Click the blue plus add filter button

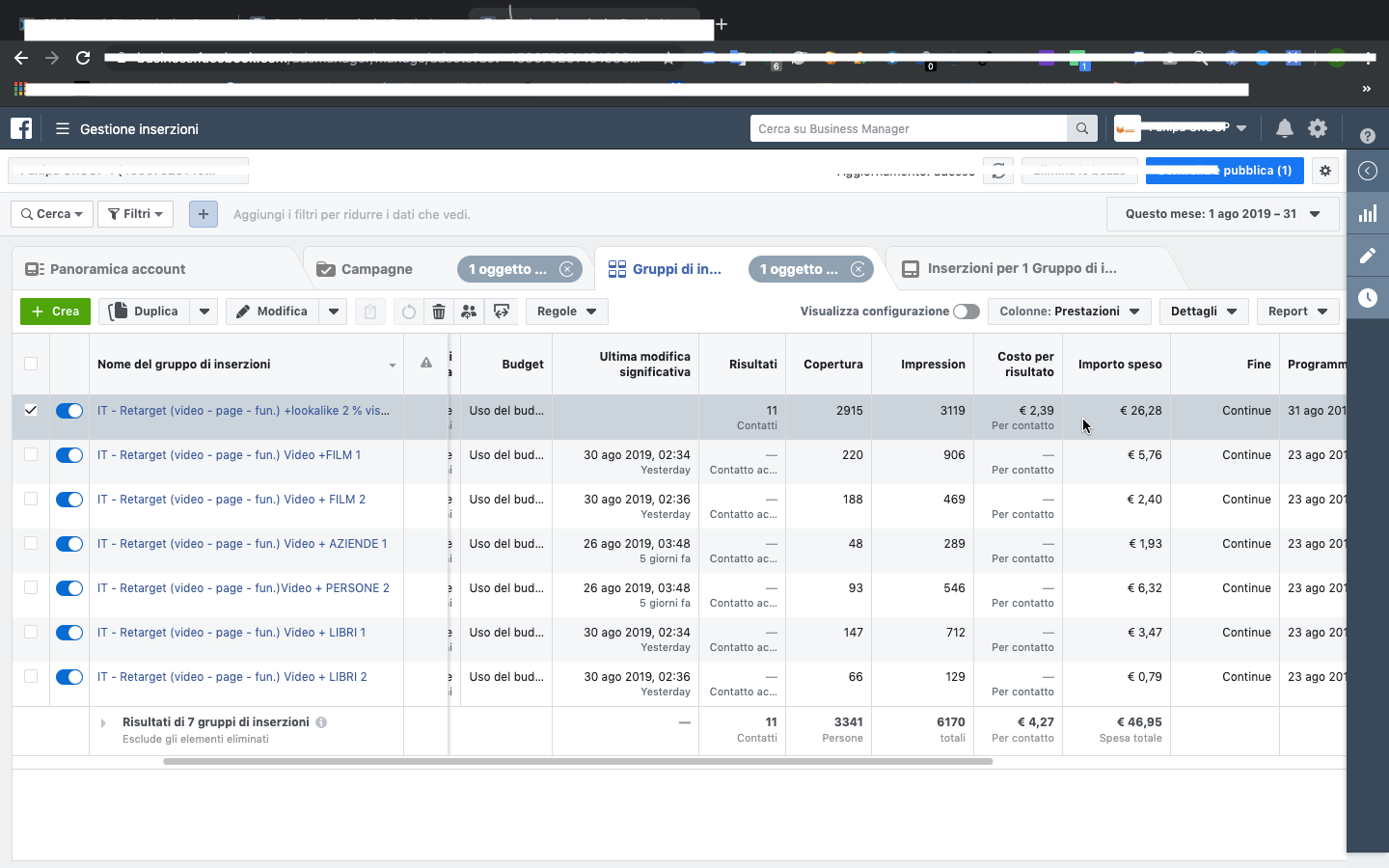(204, 214)
